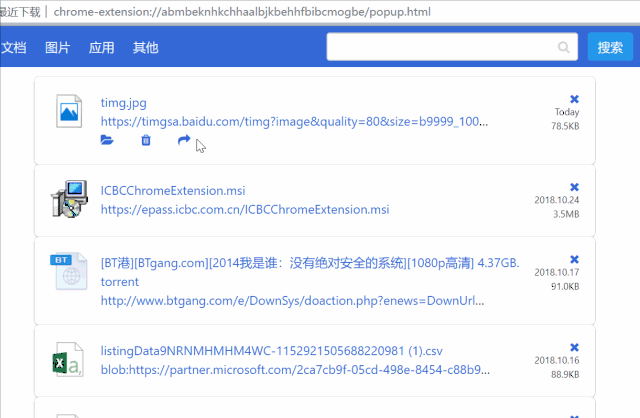
Task: Click the magnifier icon in search box
Action: [564, 47]
